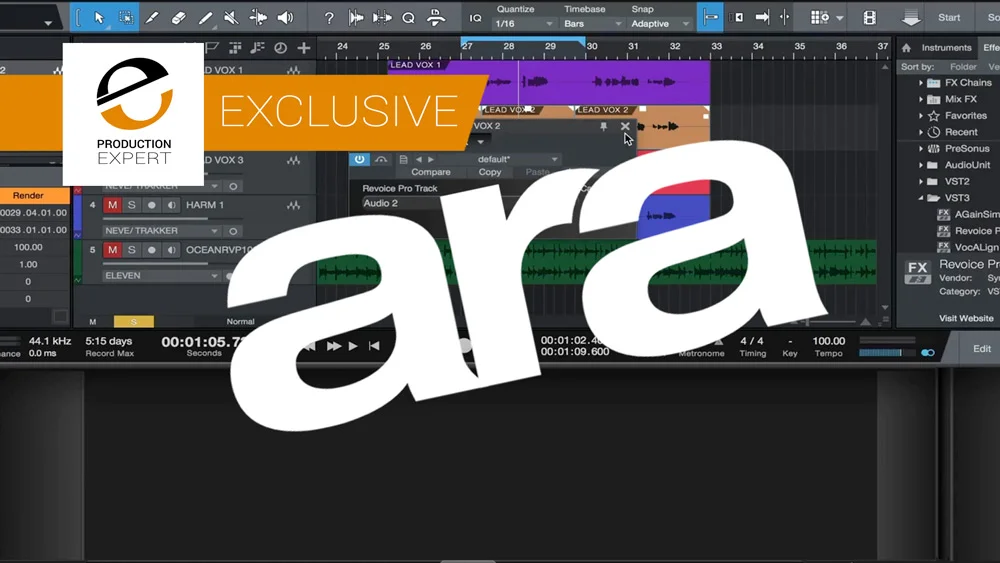Click the Compare button in plugin window
This screenshot has height=563, width=1000.
(430, 172)
